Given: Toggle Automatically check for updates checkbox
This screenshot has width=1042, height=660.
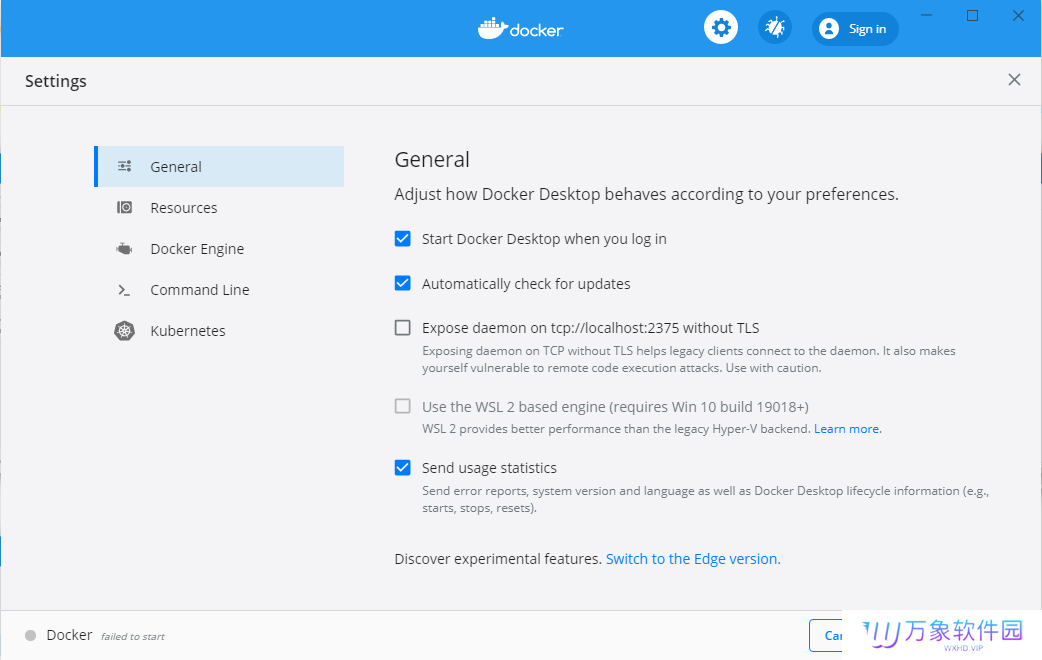Looking at the screenshot, I should click(403, 283).
